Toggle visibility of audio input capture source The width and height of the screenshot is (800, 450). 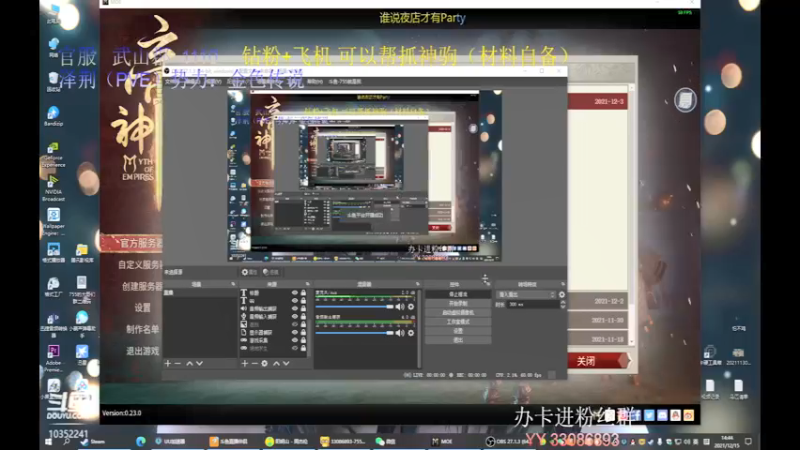(294, 316)
